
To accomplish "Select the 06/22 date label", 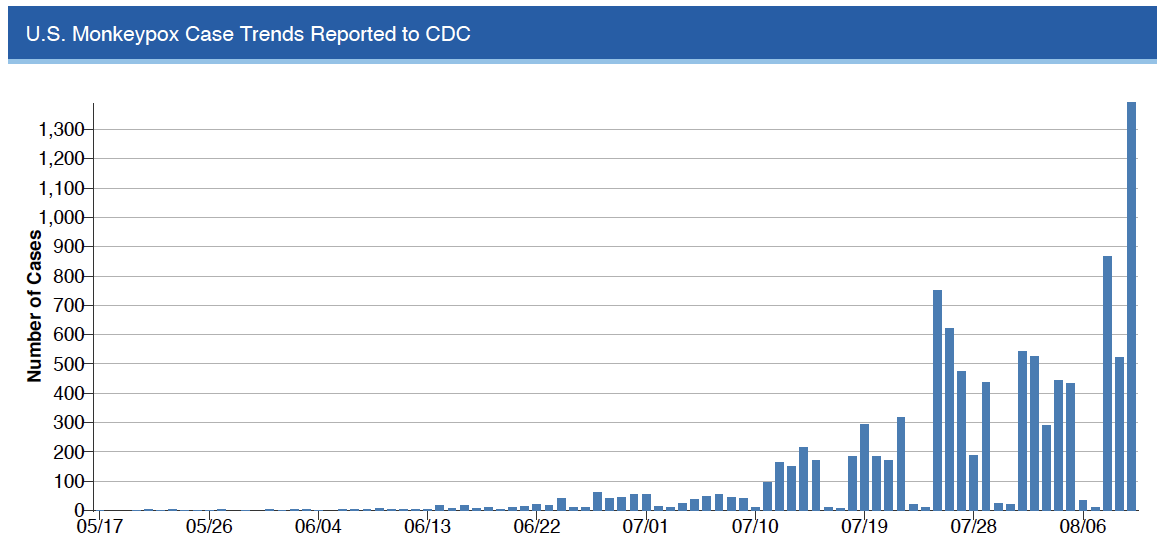I will tap(537, 526).
